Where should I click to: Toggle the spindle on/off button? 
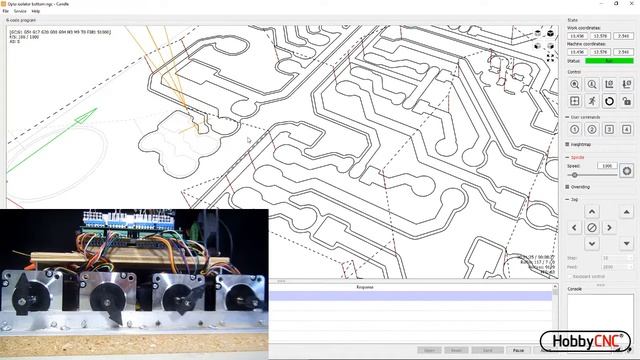click(x=627, y=171)
